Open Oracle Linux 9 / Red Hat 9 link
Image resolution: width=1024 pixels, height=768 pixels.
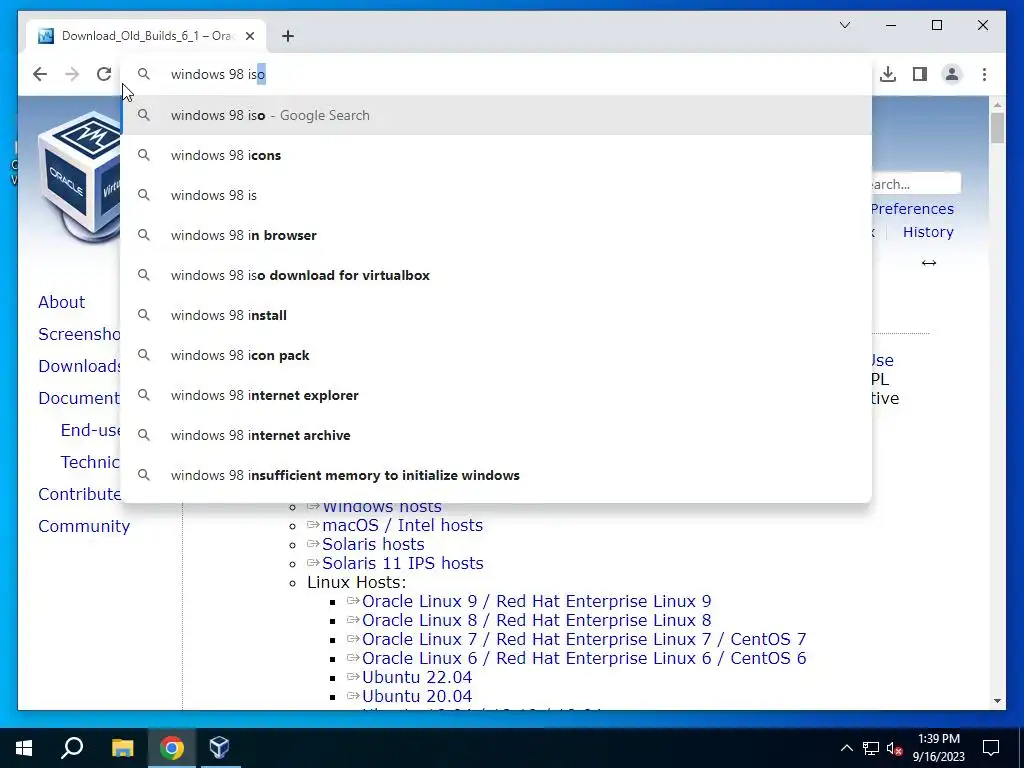tap(536, 601)
